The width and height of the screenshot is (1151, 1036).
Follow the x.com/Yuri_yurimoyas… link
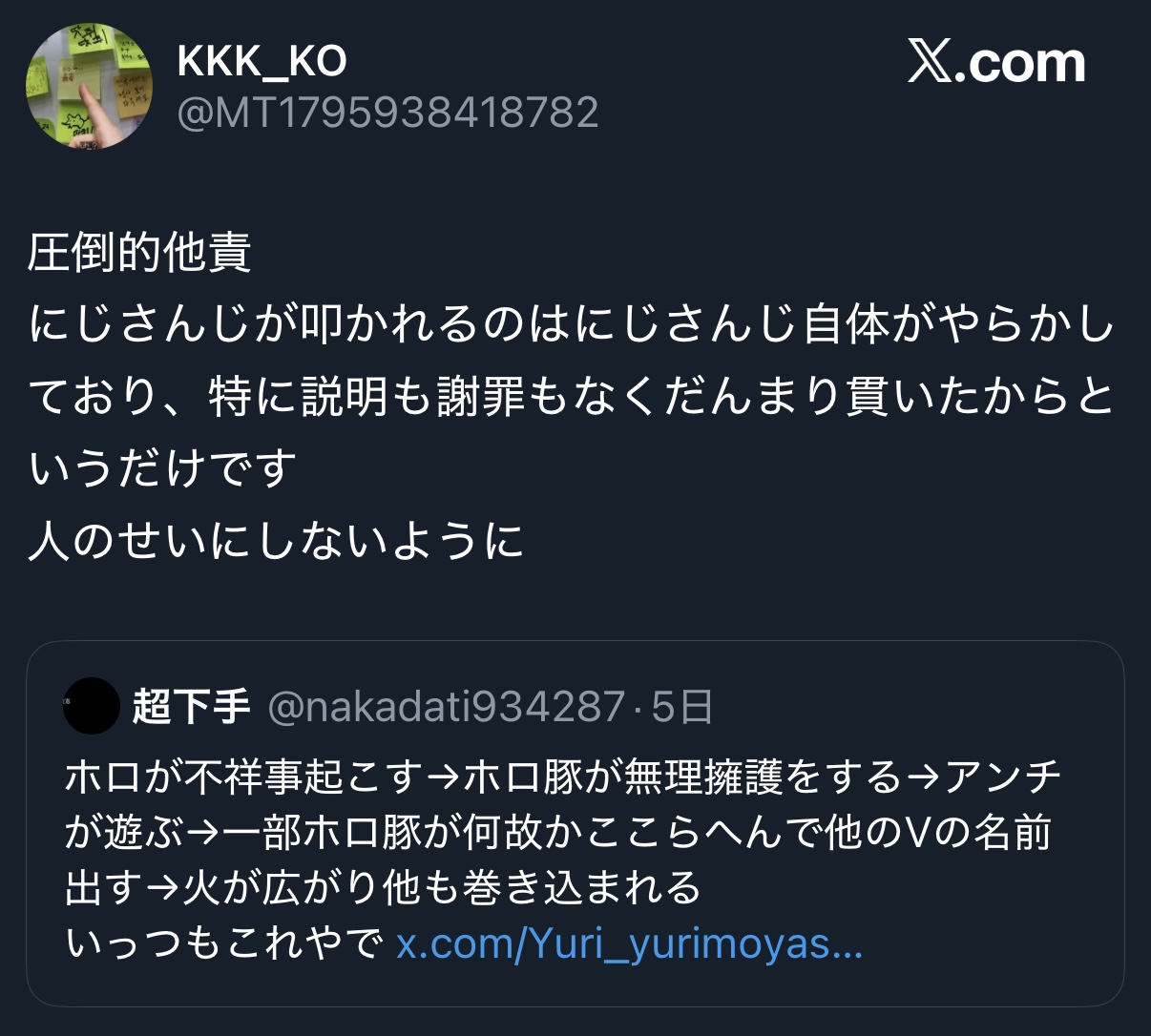tap(630, 944)
